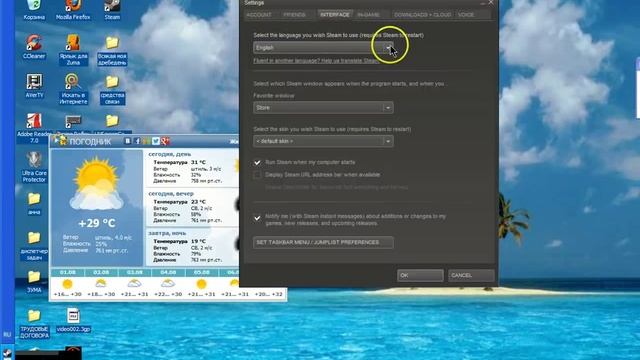Select the Искать в Интернете shortcut
Image resolution: width=640 pixels, height=360 pixels.
73,89
